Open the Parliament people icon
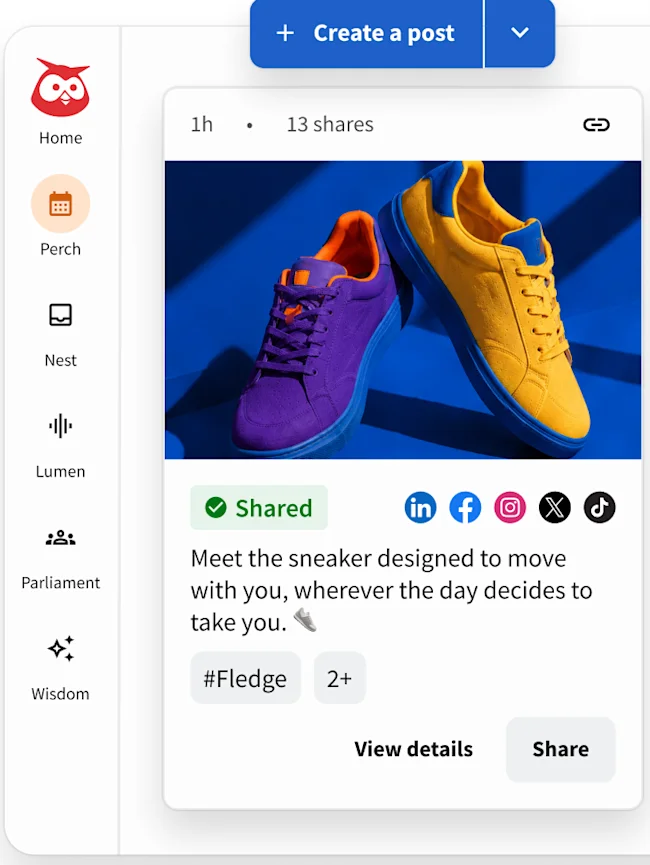Image resolution: width=650 pixels, height=865 pixels. [60, 537]
